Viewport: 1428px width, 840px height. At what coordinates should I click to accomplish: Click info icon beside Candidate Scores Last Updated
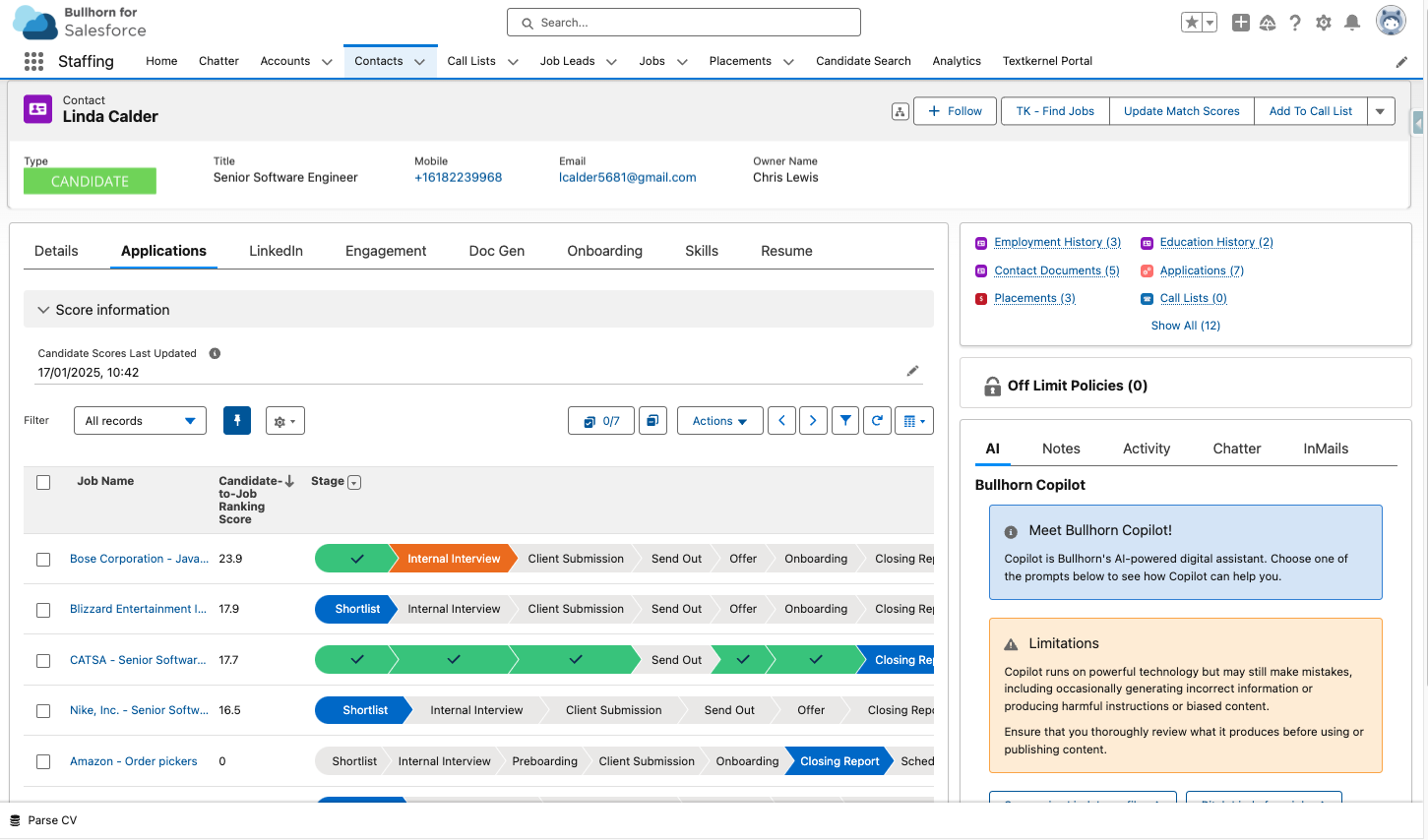[x=215, y=353]
